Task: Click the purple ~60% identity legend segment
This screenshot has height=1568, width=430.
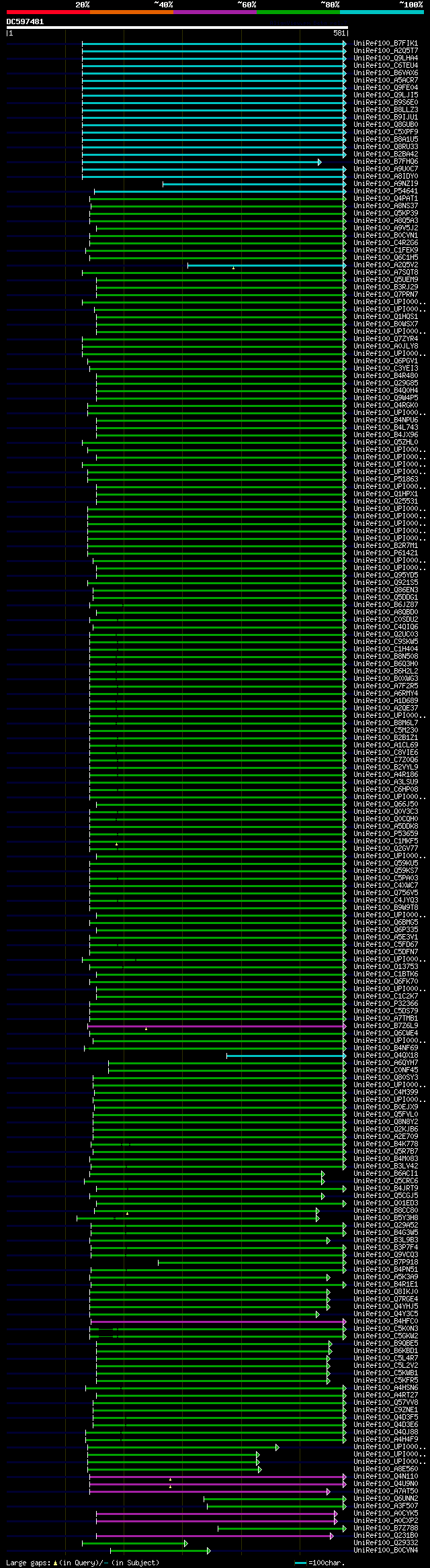Action: click(214, 12)
